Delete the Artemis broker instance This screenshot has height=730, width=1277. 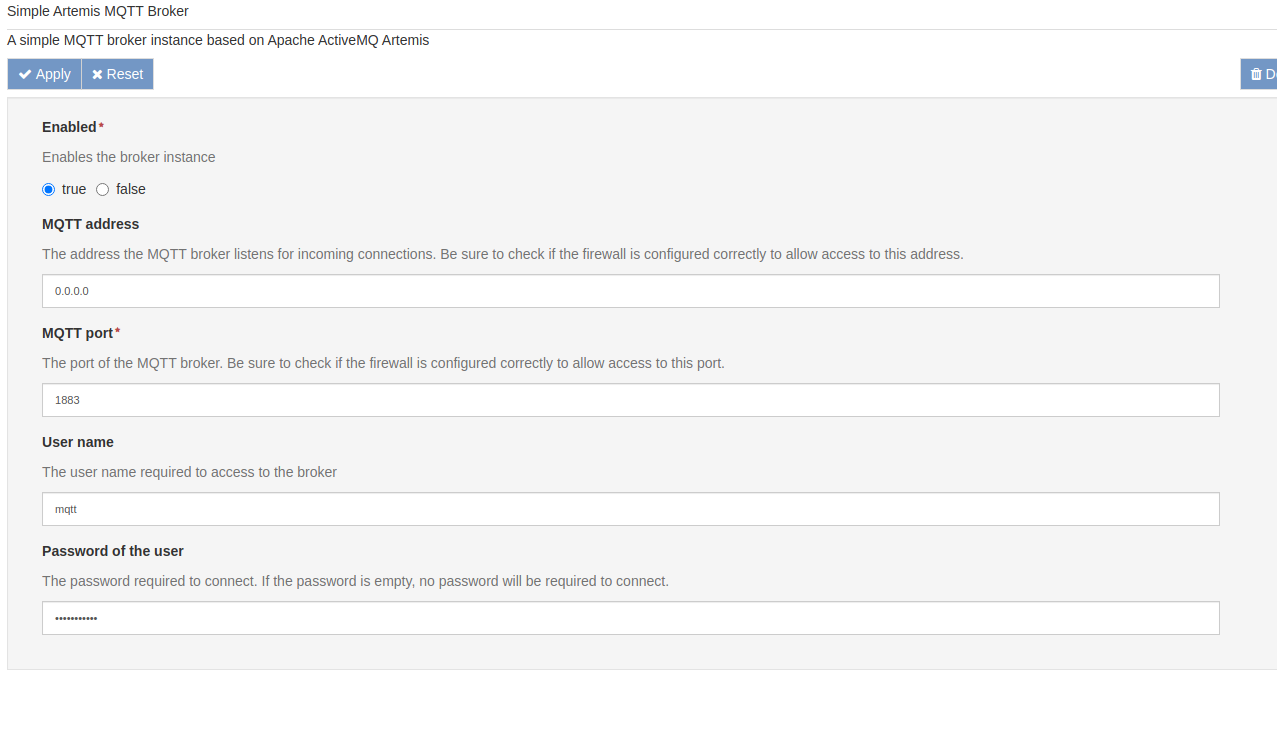pos(1262,73)
